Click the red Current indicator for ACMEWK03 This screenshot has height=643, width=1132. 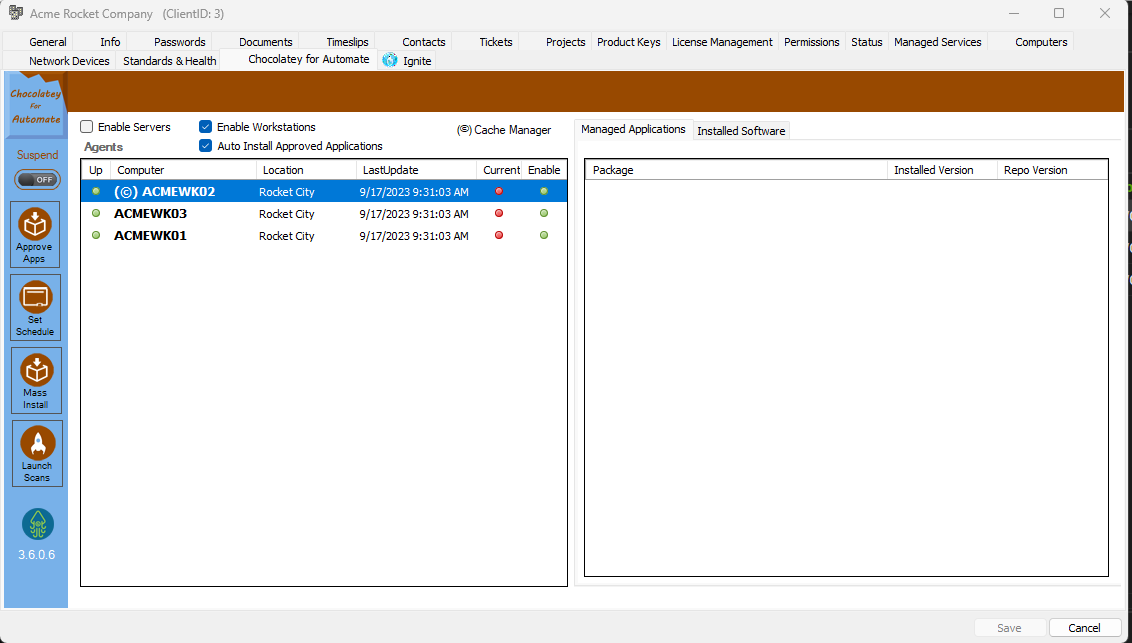(499, 213)
